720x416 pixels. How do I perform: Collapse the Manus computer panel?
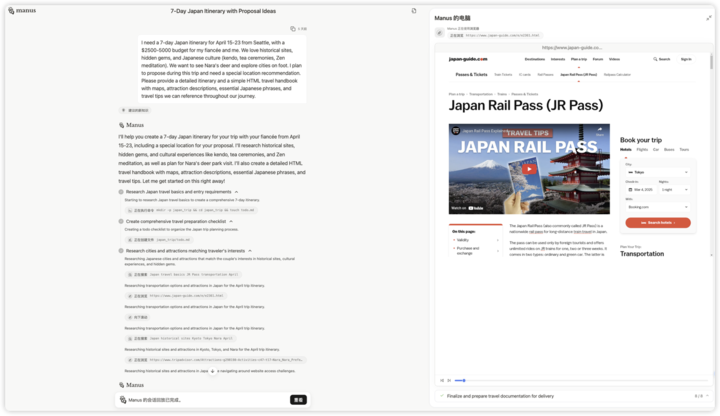tap(711, 18)
